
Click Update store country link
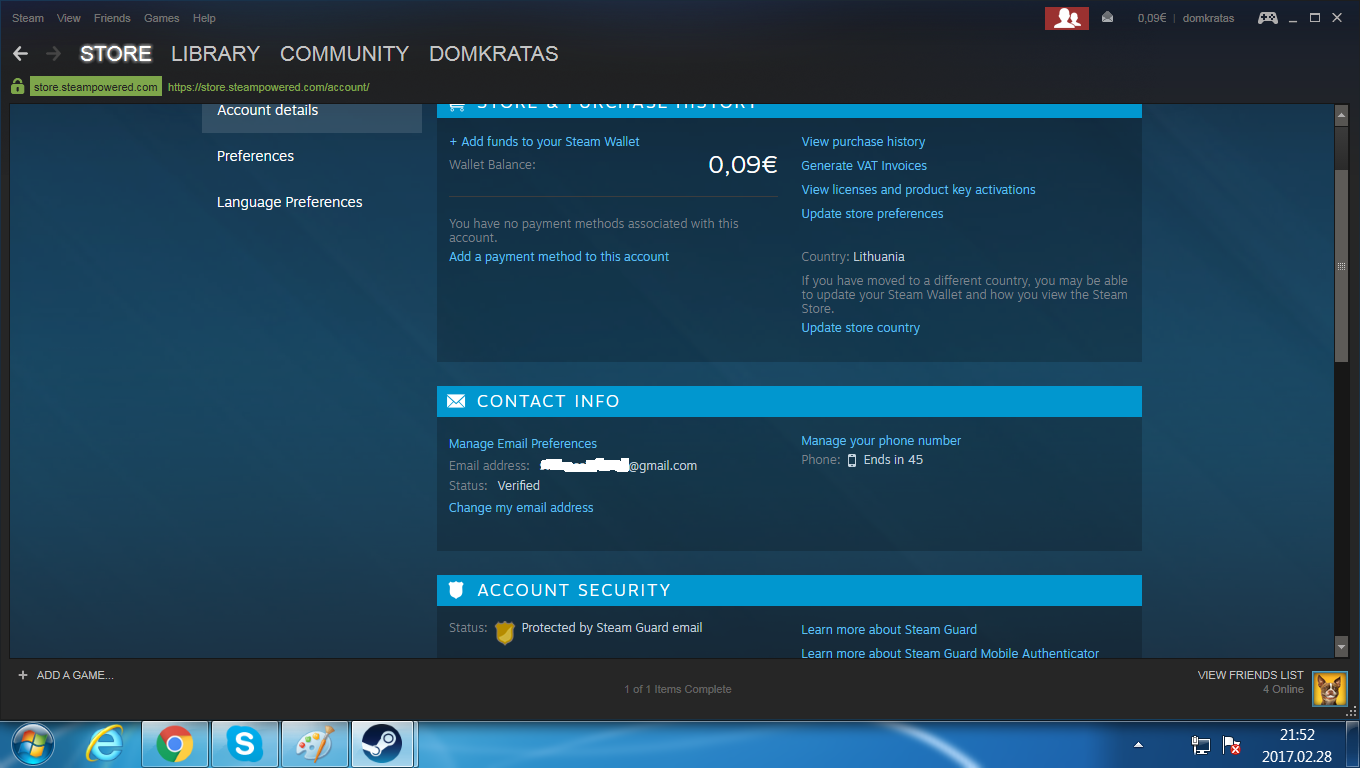(860, 328)
